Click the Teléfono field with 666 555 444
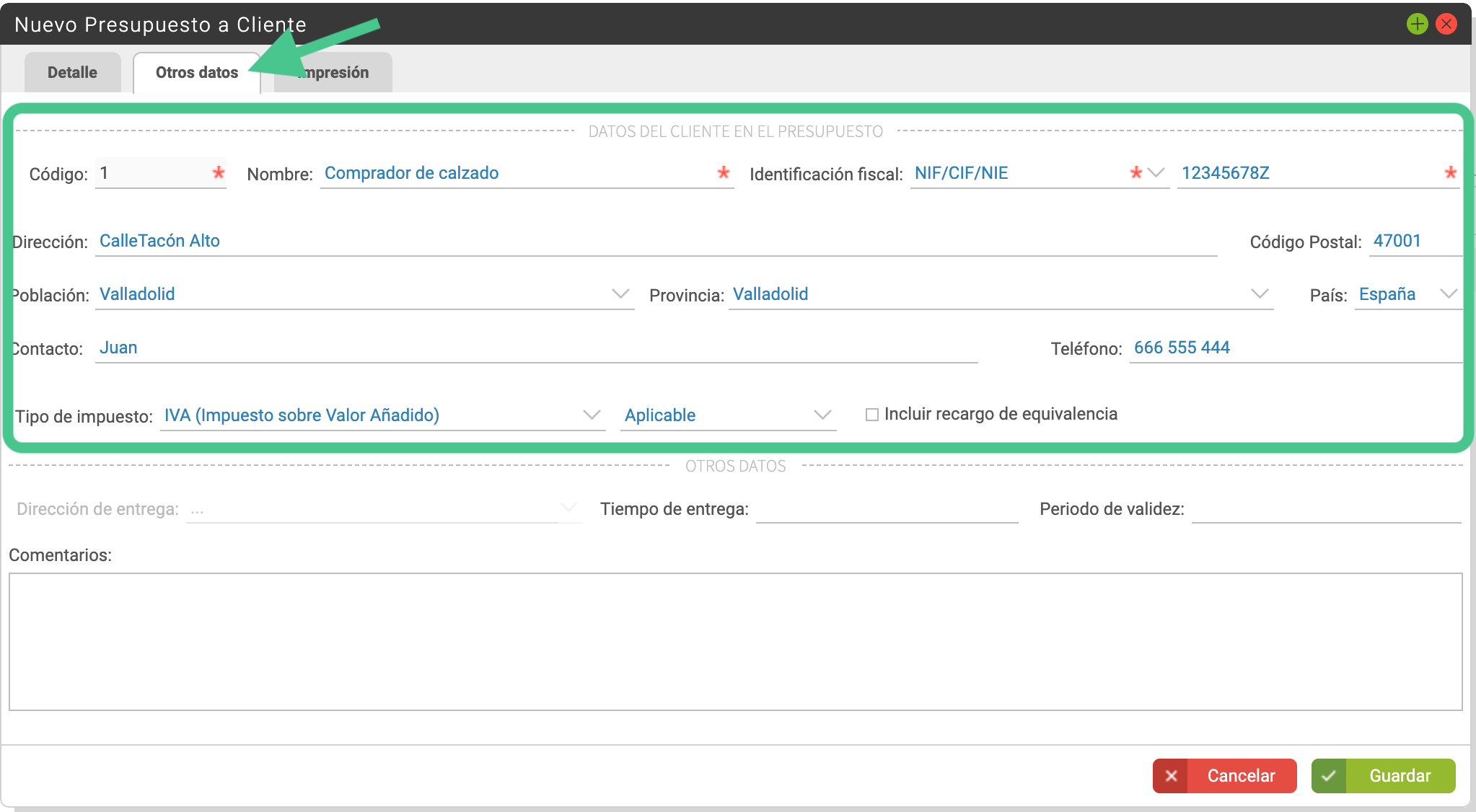1476x812 pixels. tap(1296, 348)
